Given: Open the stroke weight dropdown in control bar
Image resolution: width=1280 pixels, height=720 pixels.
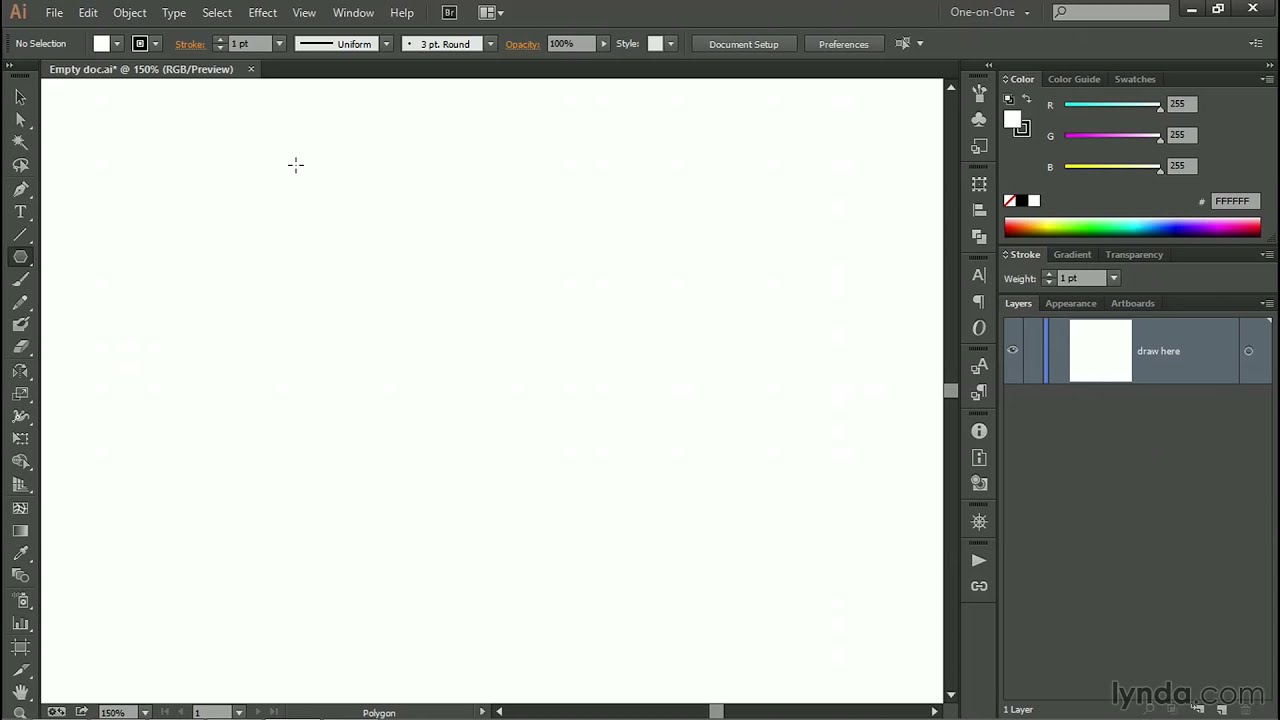Looking at the screenshot, I should (279, 44).
